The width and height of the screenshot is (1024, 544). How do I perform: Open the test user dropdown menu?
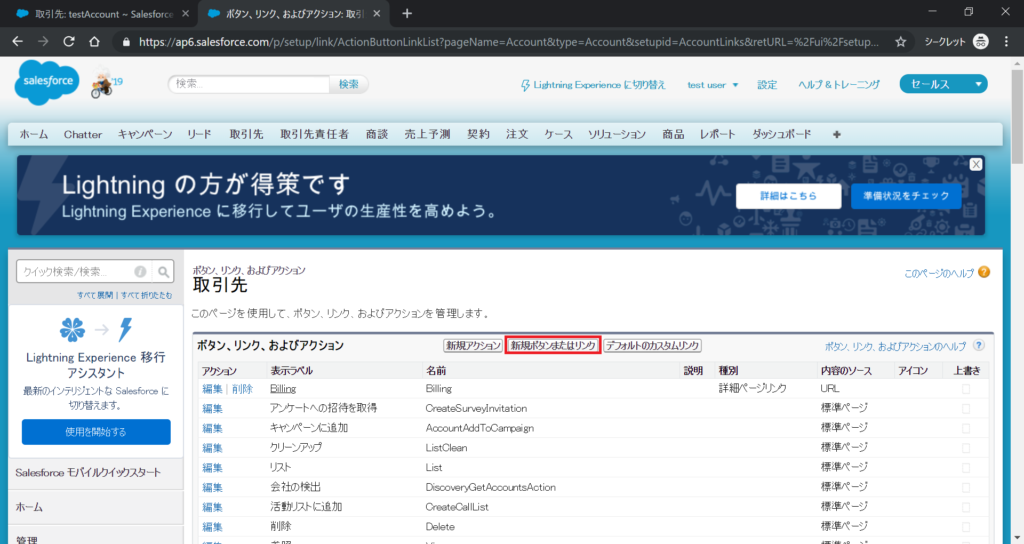pyautogui.click(x=713, y=85)
